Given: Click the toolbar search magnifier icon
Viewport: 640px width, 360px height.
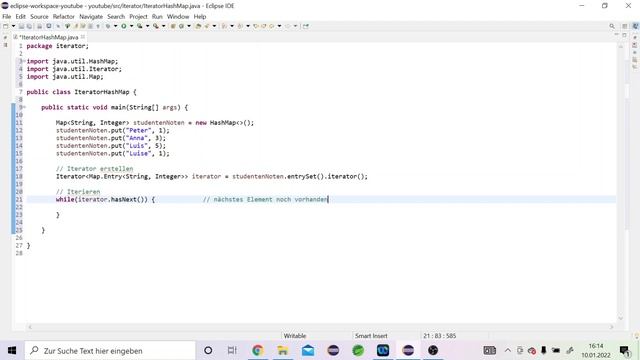Looking at the screenshot, I should (x=612, y=26).
